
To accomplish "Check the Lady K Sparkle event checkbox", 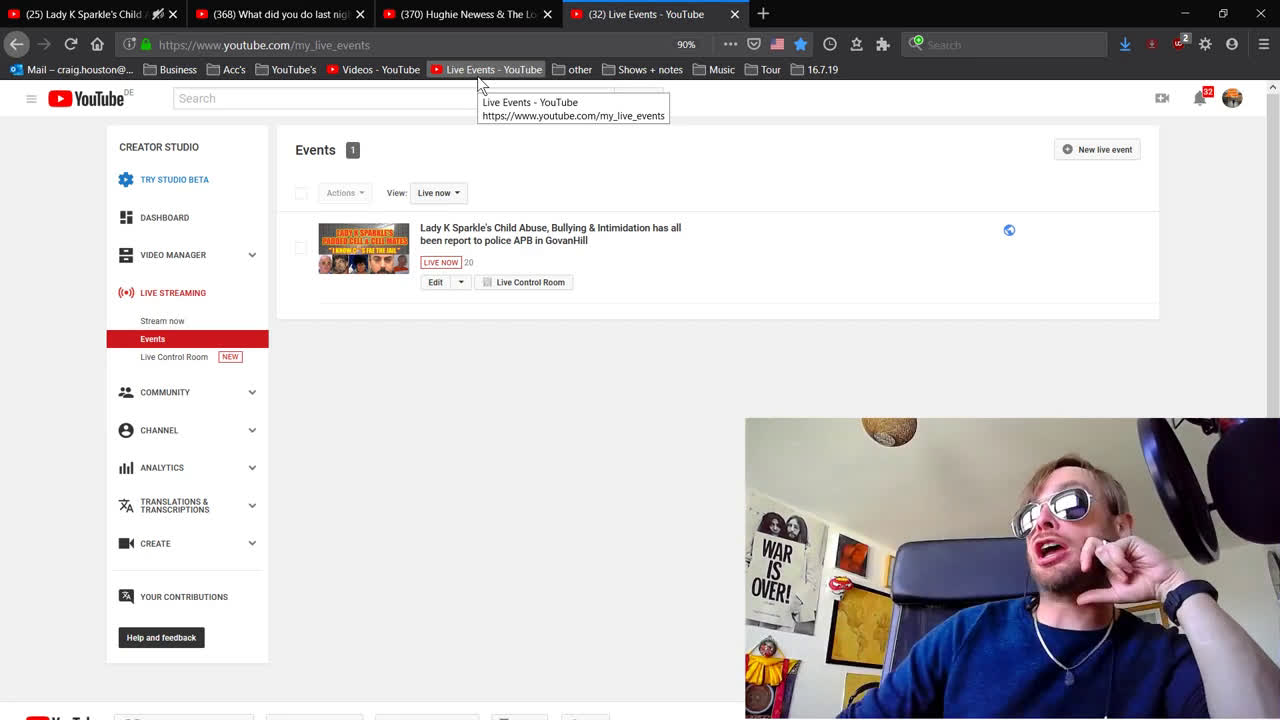I will pos(301,247).
